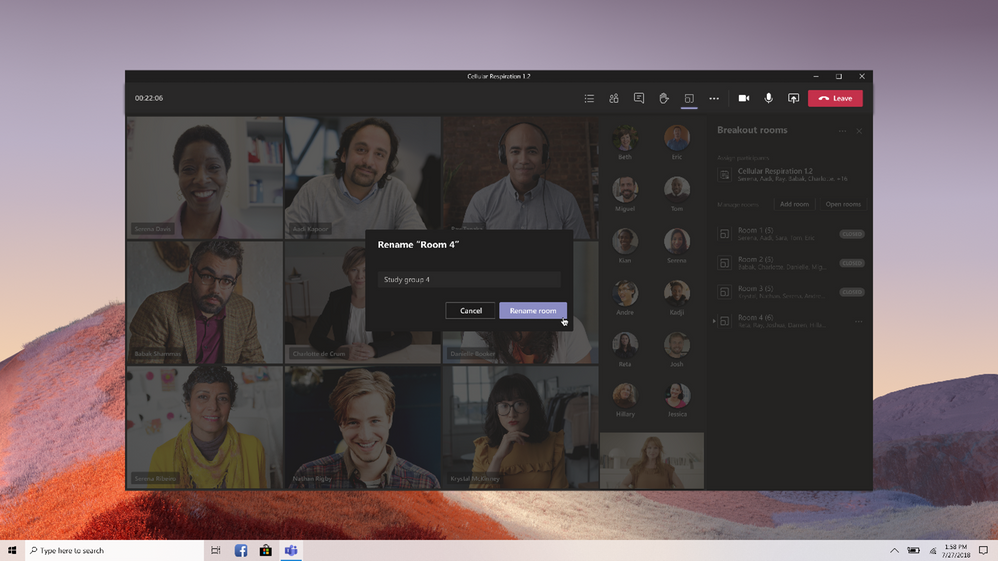
Task: Click the share screen icon
Action: point(793,98)
